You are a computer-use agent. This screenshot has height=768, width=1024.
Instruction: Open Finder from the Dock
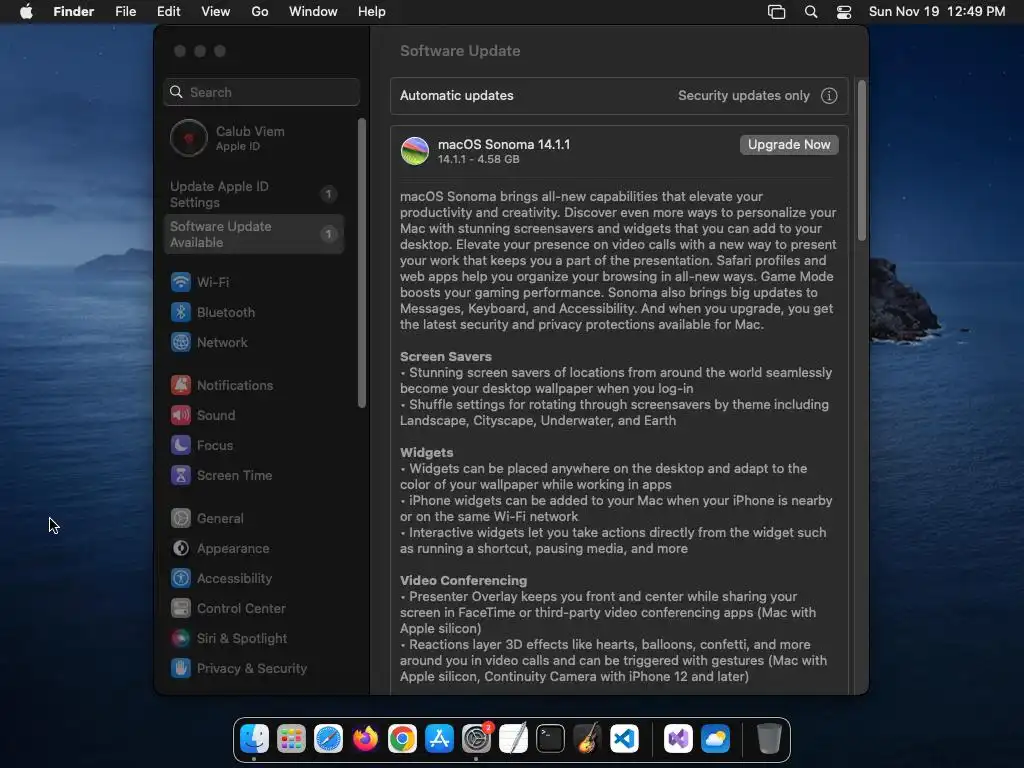[x=254, y=739]
